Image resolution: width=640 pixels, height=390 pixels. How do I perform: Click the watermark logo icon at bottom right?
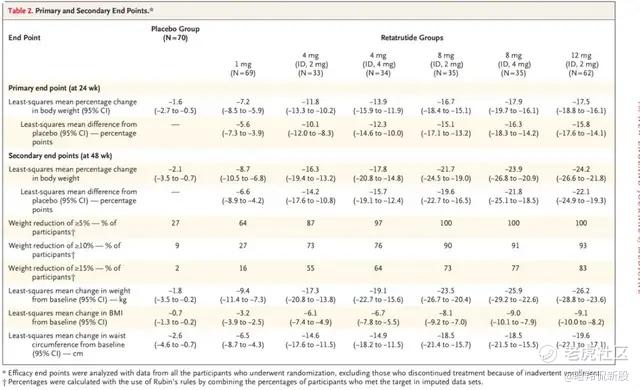click(x=547, y=353)
